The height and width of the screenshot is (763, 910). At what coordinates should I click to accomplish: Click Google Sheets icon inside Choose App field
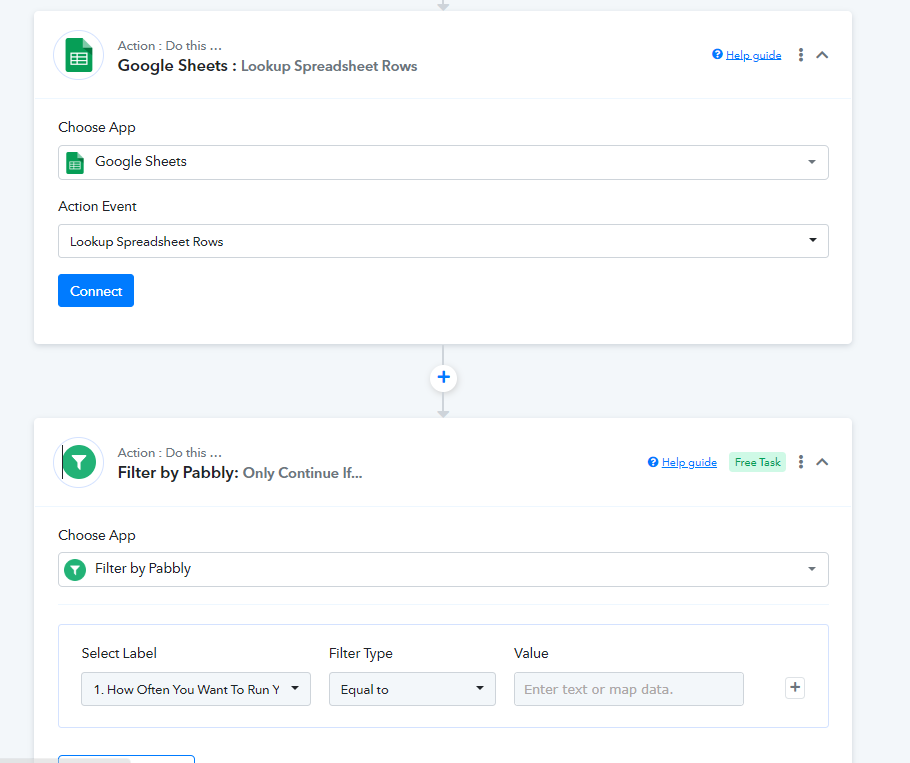(75, 163)
